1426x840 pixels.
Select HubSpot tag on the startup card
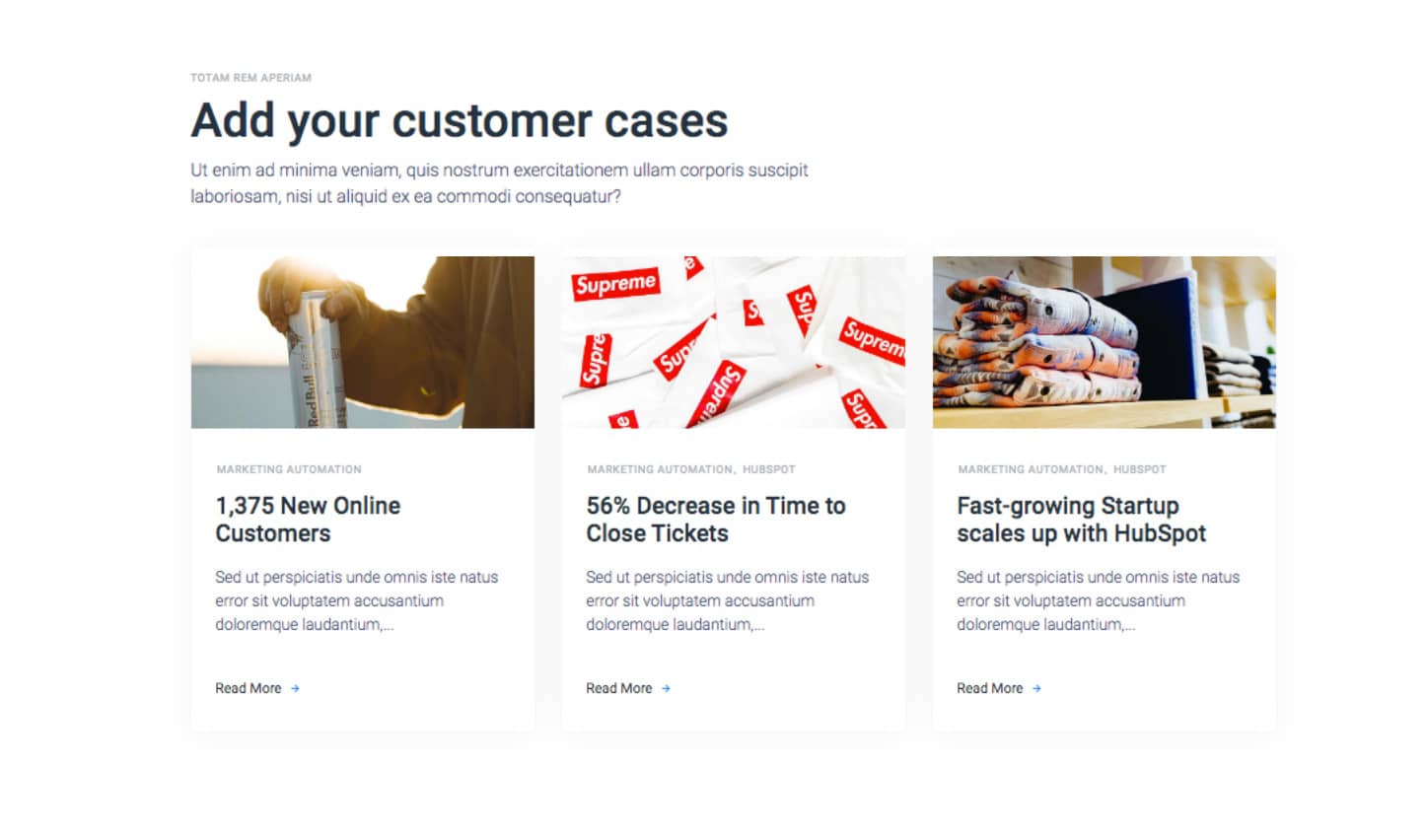1139,469
